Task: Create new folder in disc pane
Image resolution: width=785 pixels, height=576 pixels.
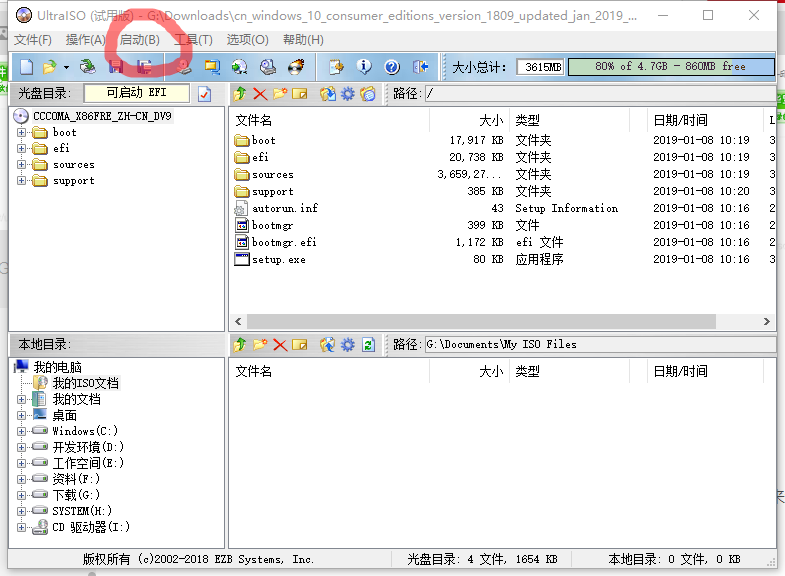Action: [x=280, y=94]
